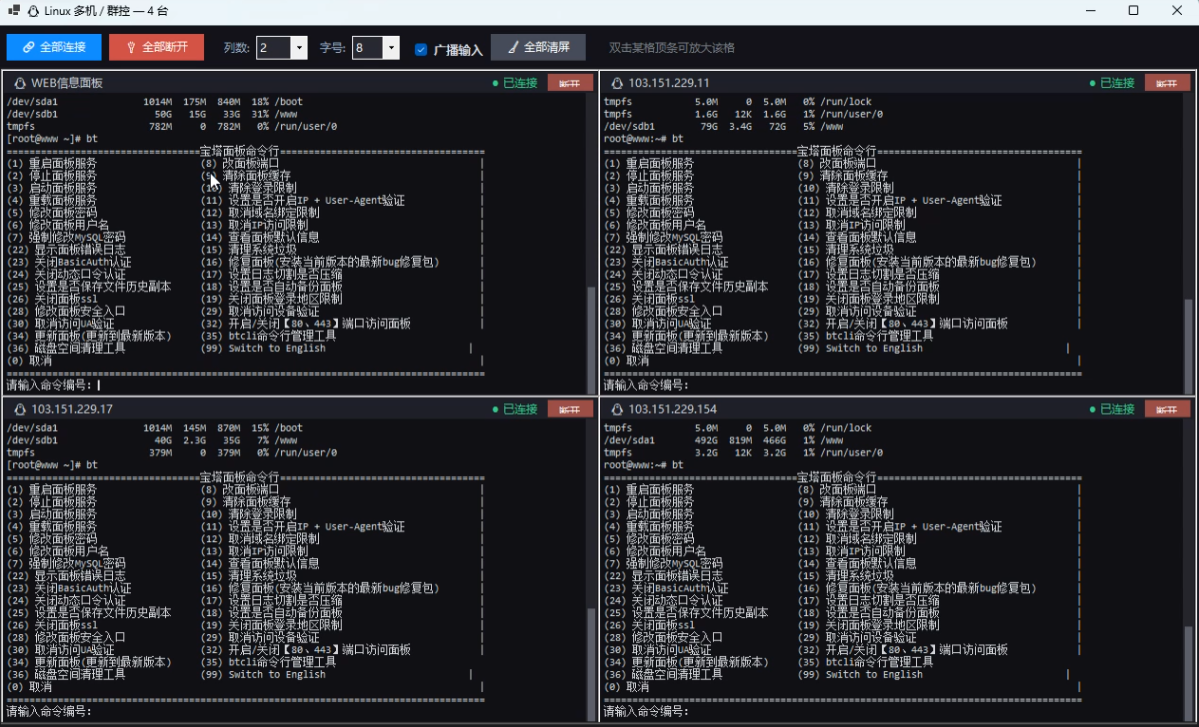Click command prompt in WEB信息面板 terminal
The image size is (1199, 727).
click(50, 385)
